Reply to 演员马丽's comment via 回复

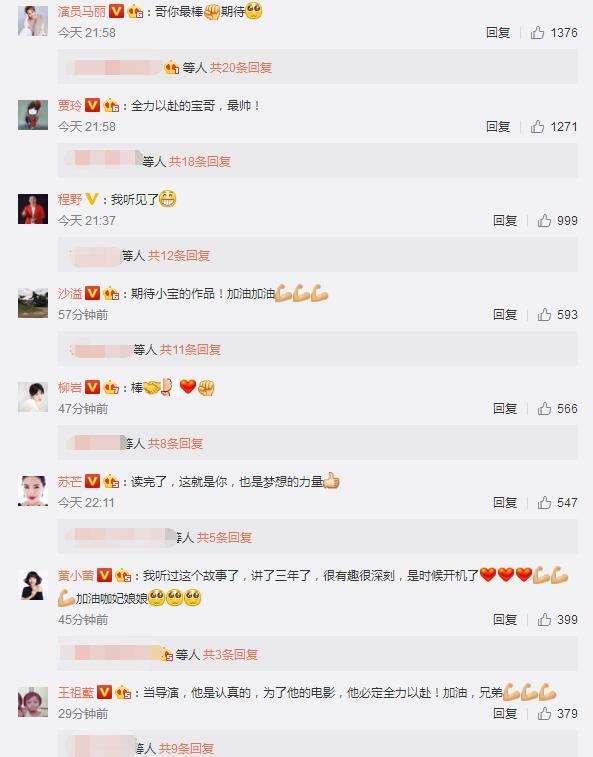click(x=498, y=32)
